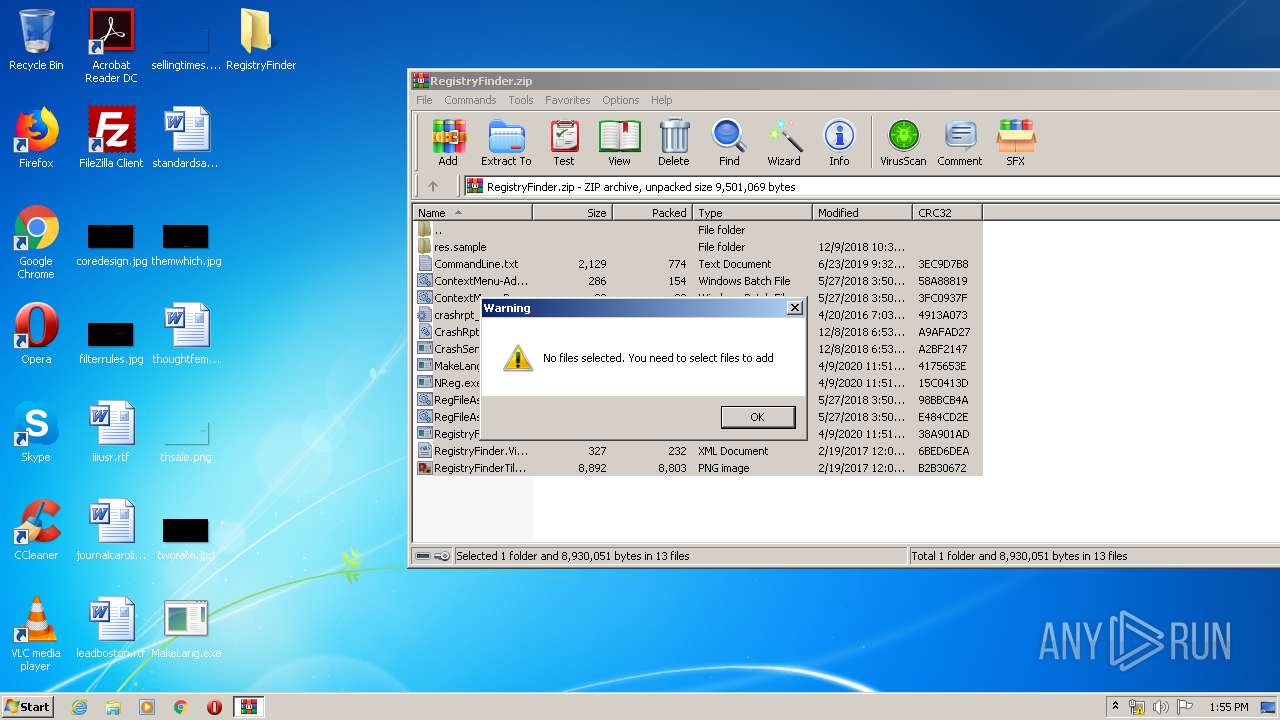Screen dimensions: 1280x720
Task: Select the ContextMenu-Ad... batch file
Action: click(697, 281)
